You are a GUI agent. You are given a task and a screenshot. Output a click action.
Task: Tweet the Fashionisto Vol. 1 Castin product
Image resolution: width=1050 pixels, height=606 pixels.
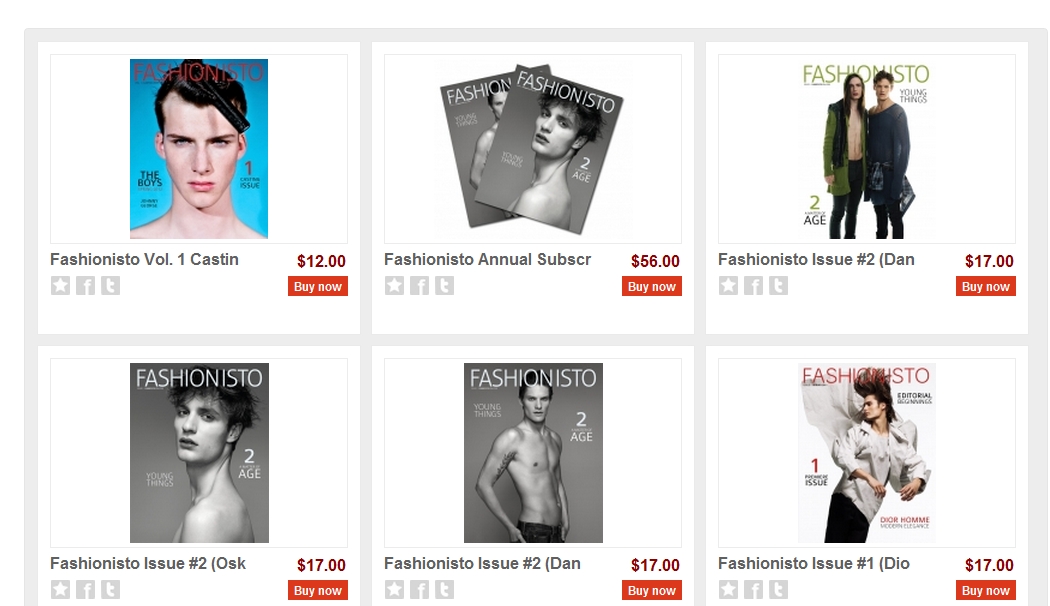pyautogui.click(x=110, y=286)
